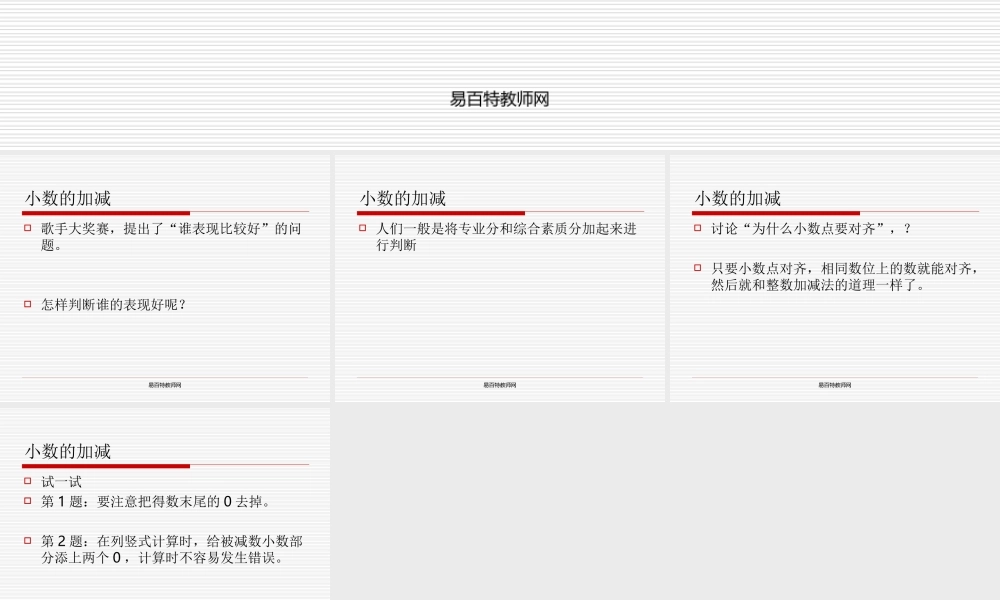1000x600 pixels.
Task: Click the text 第 1 题：要注意把得数末尾的 0 去掉
Action: [156, 502]
